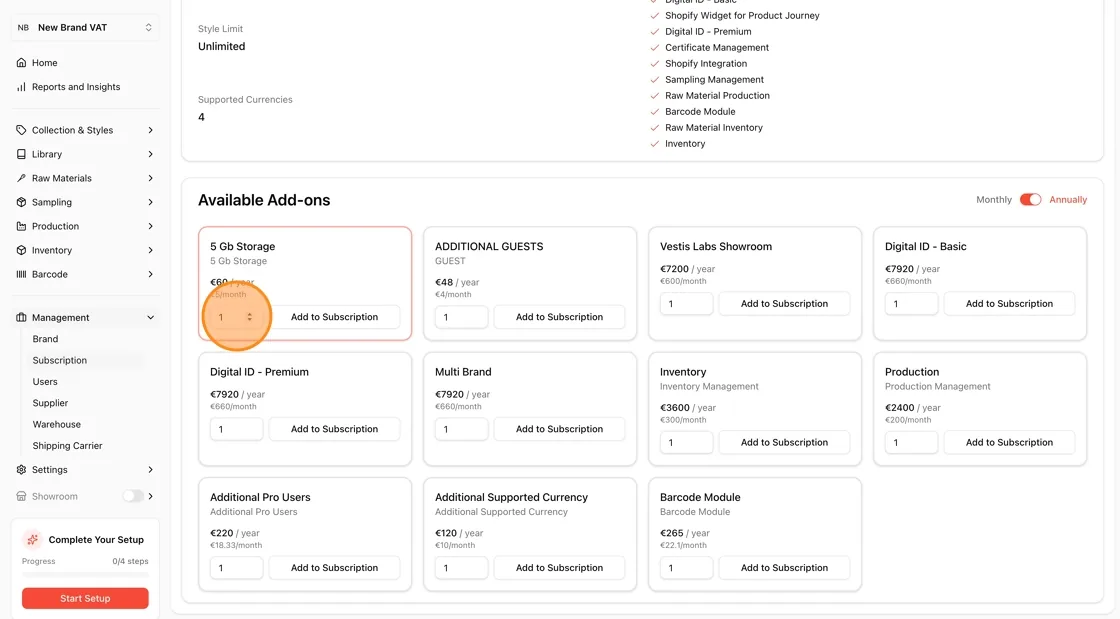The width and height of the screenshot is (1120, 619).
Task: Expand the Production chevron
Action: coord(151,226)
